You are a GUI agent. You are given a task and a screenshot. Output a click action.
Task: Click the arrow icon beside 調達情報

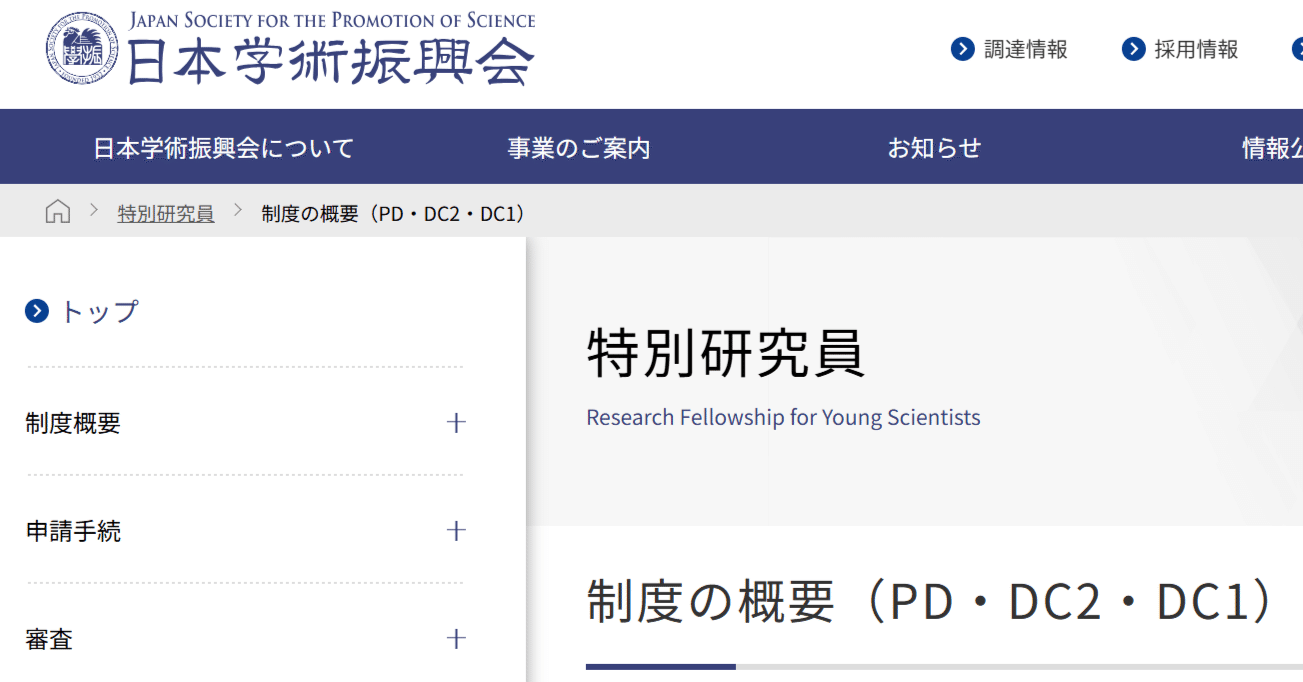coord(962,49)
